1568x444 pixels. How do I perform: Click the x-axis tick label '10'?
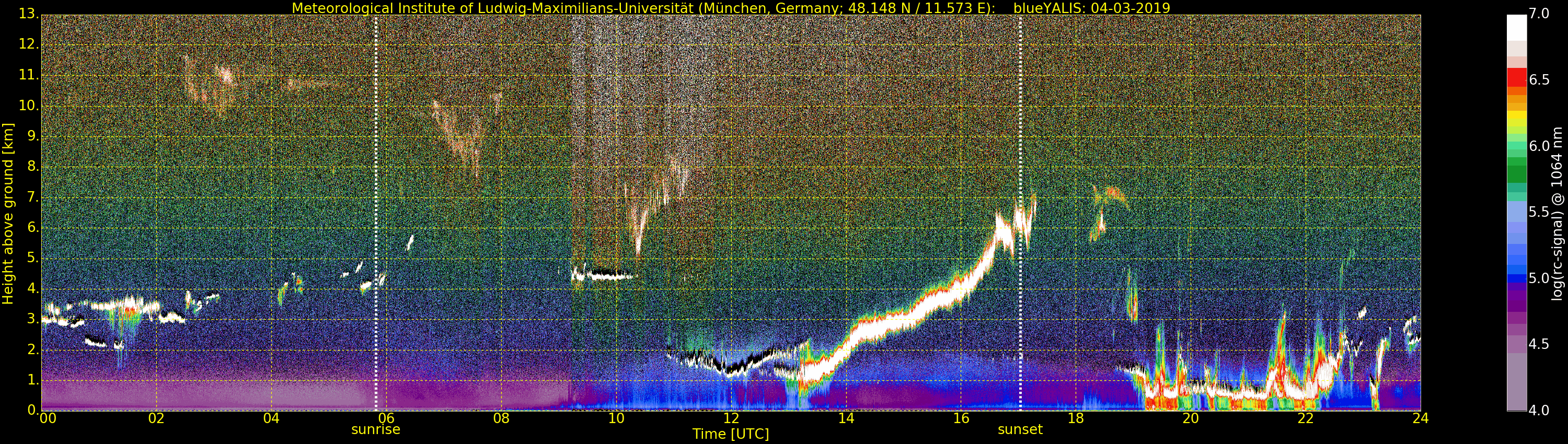(x=616, y=418)
